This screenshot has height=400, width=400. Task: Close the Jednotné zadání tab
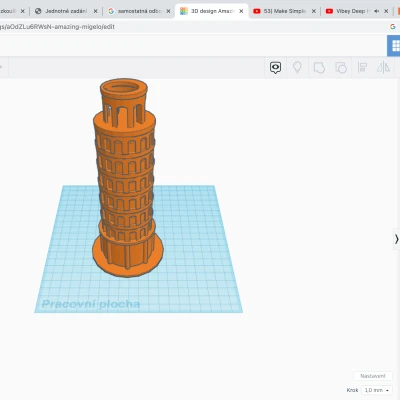[95, 11]
